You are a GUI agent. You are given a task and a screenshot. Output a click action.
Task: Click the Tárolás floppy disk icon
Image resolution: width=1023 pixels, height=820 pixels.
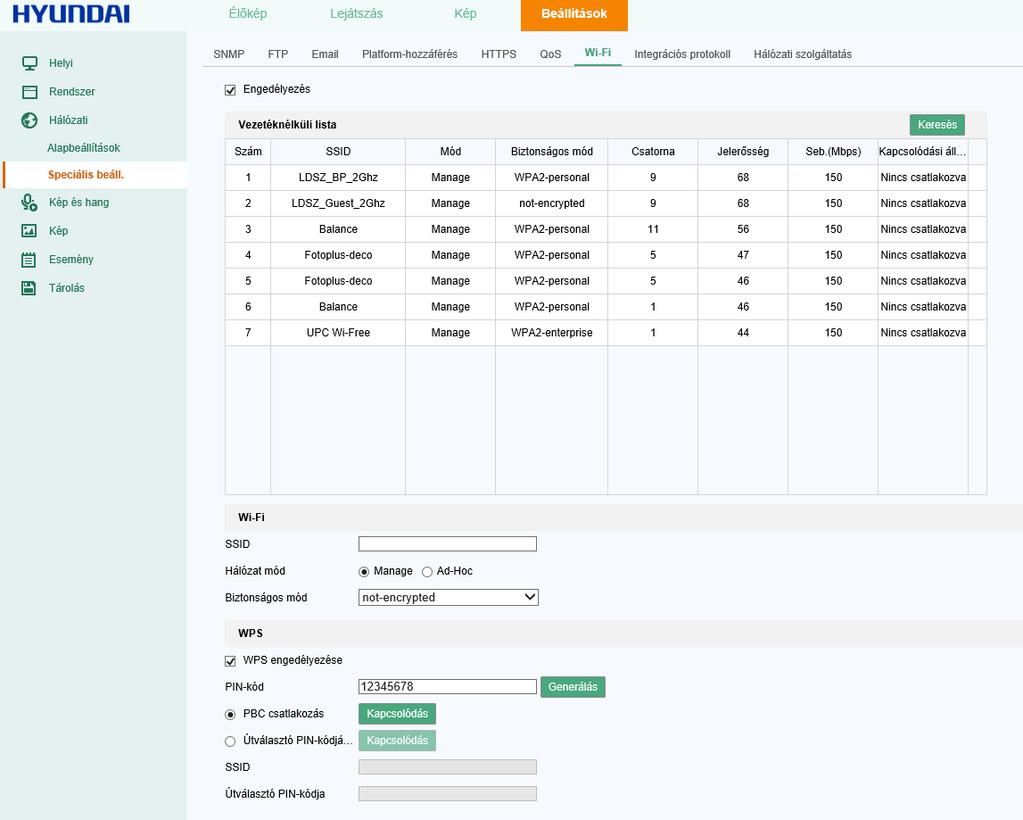point(29,288)
